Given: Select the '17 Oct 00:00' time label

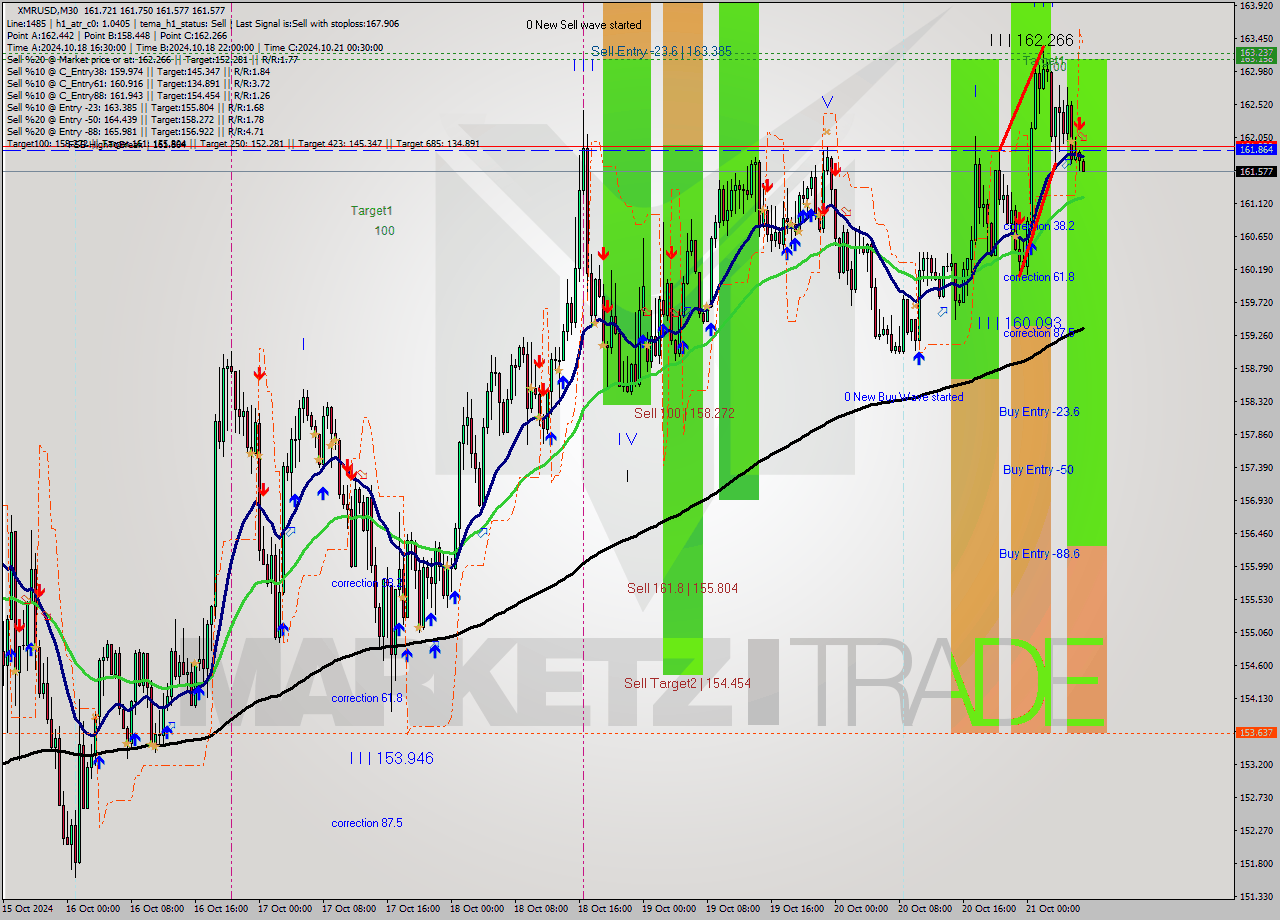Looking at the screenshot, I should [x=284, y=909].
